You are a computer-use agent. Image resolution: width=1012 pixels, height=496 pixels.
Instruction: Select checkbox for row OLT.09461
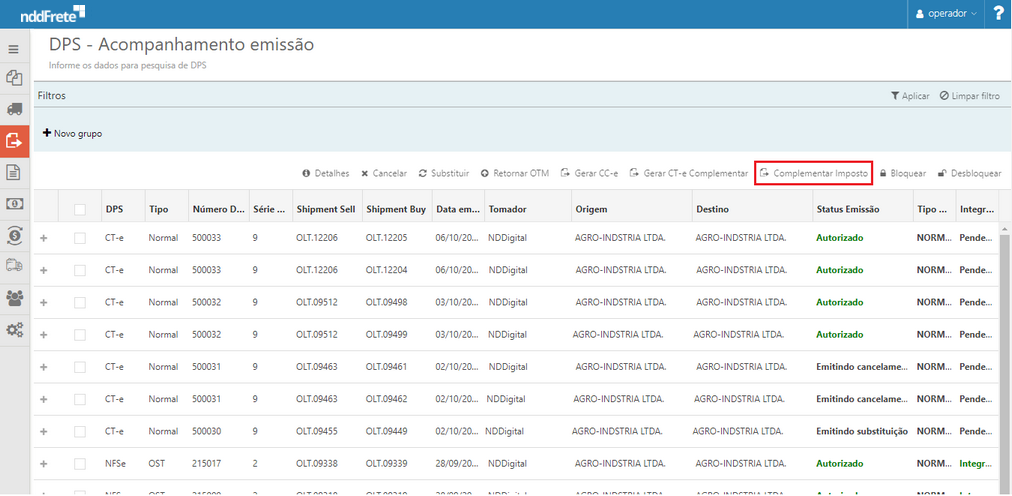pos(80,367)
